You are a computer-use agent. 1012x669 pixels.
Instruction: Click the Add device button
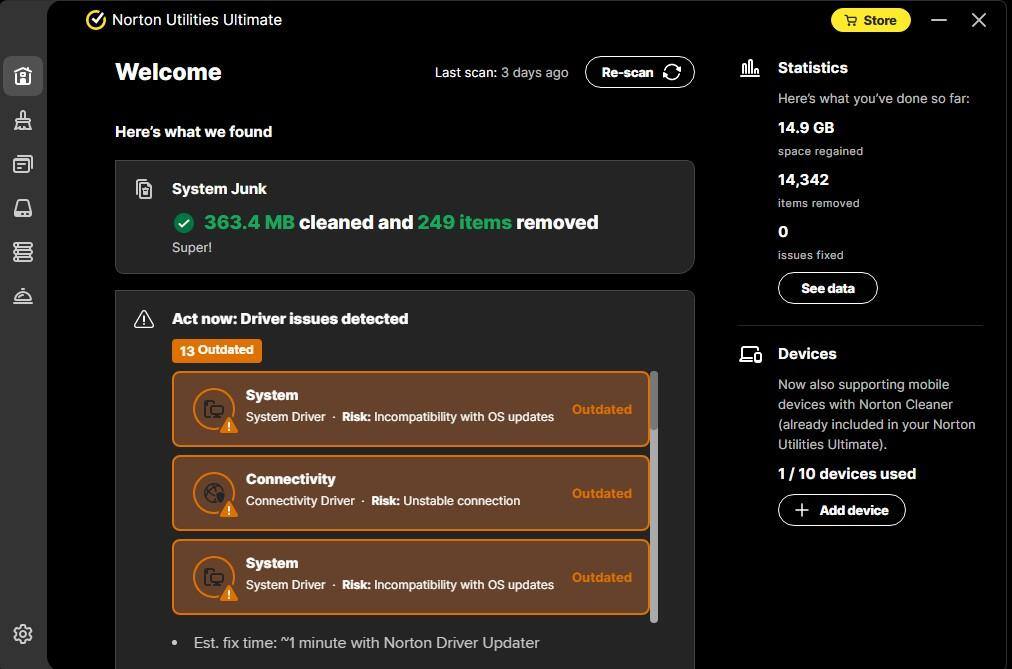point(841,510)
